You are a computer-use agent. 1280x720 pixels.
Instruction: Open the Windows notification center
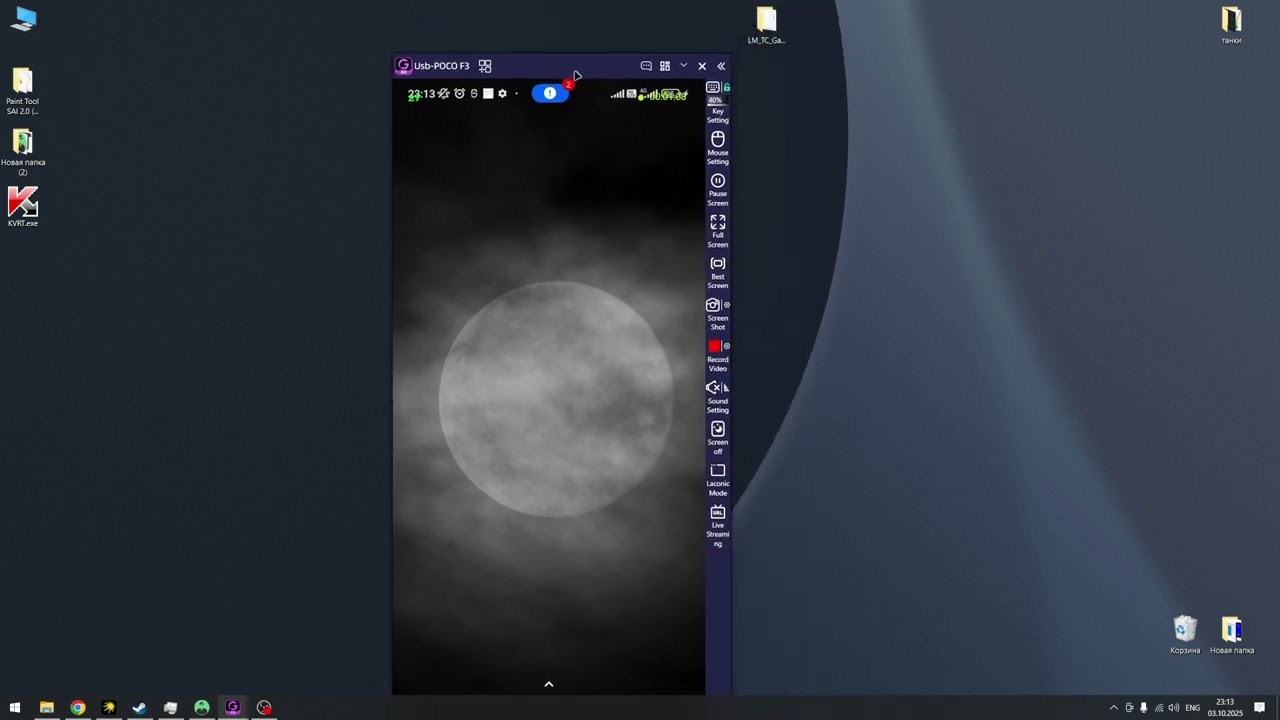(x=1260, y=707)
